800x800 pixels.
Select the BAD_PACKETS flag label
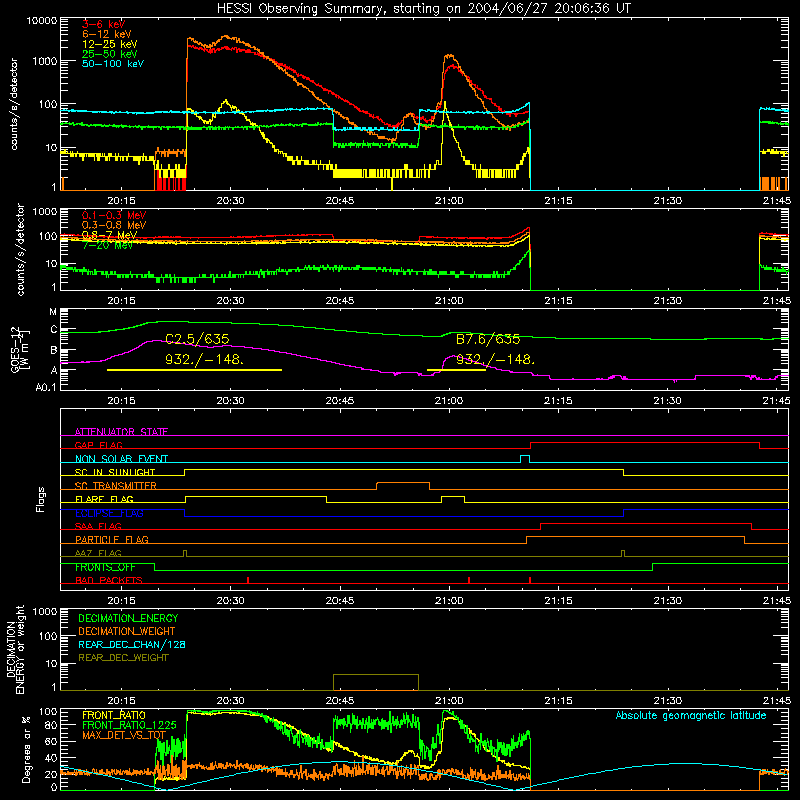point(109,580)
